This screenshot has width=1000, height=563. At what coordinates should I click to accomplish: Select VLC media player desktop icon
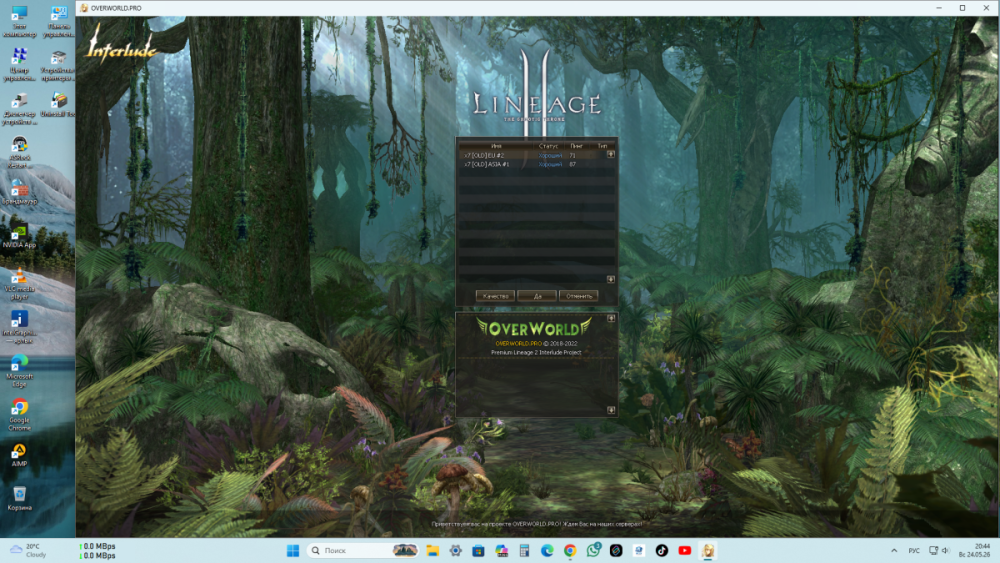tap(19, 283)
